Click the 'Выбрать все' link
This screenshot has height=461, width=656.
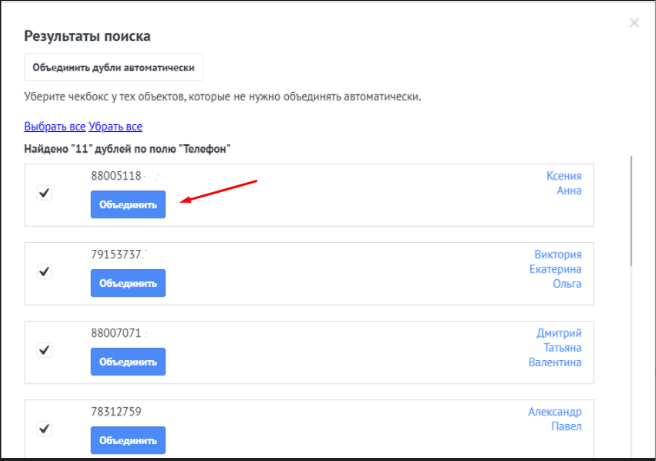(x=55, y=127)
